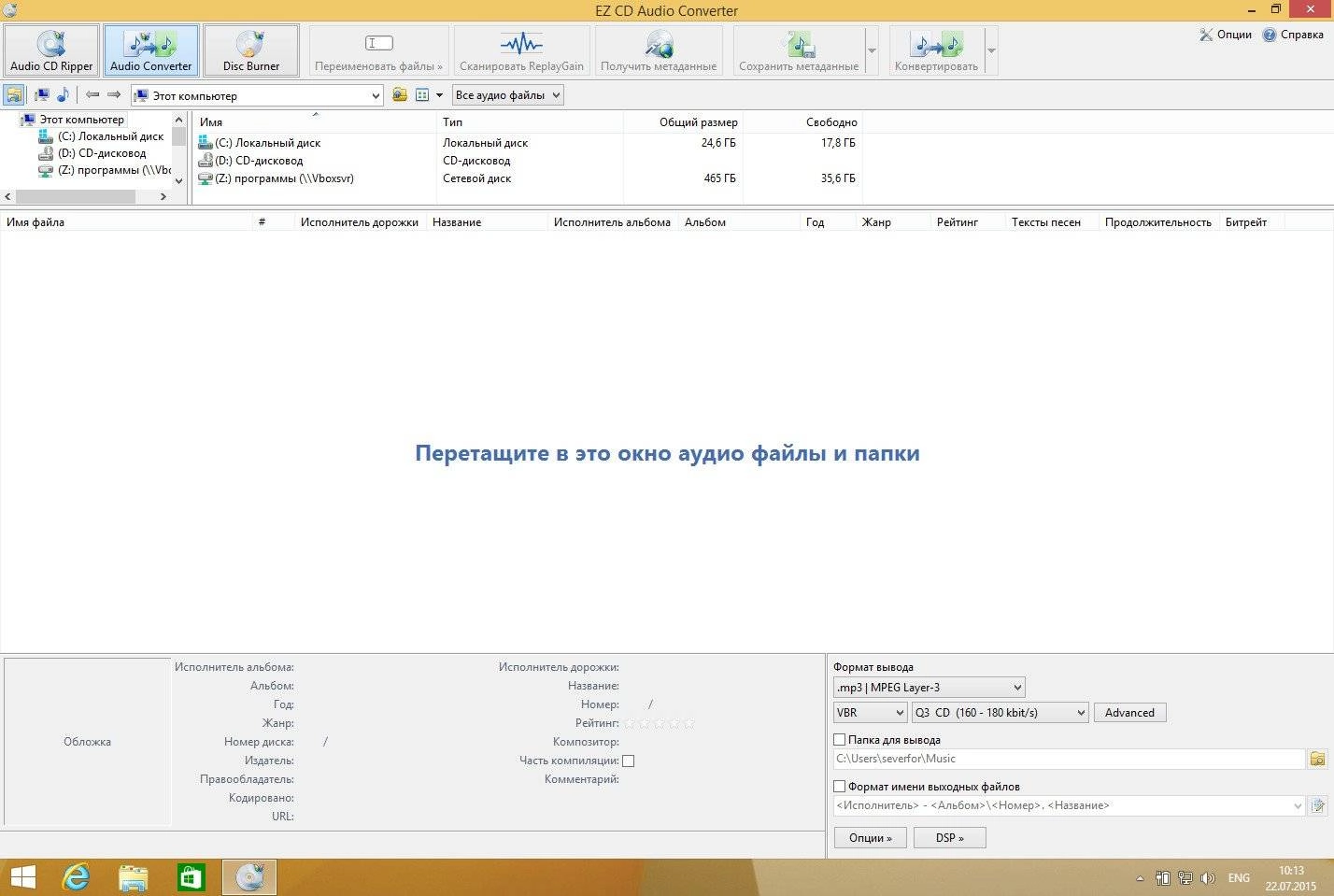Select (Z:) программы in the folder tree
1334x896 pixels.
click(114, 170)
